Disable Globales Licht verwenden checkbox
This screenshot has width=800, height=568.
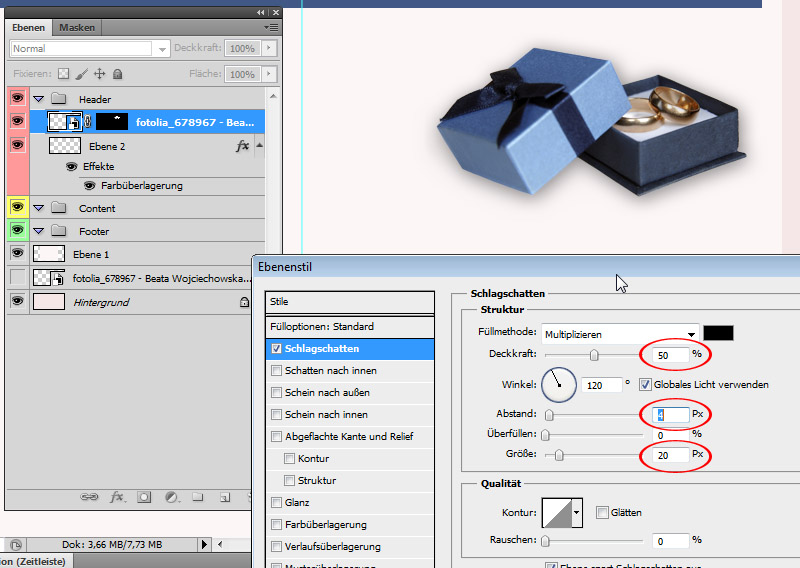point(645,384)
